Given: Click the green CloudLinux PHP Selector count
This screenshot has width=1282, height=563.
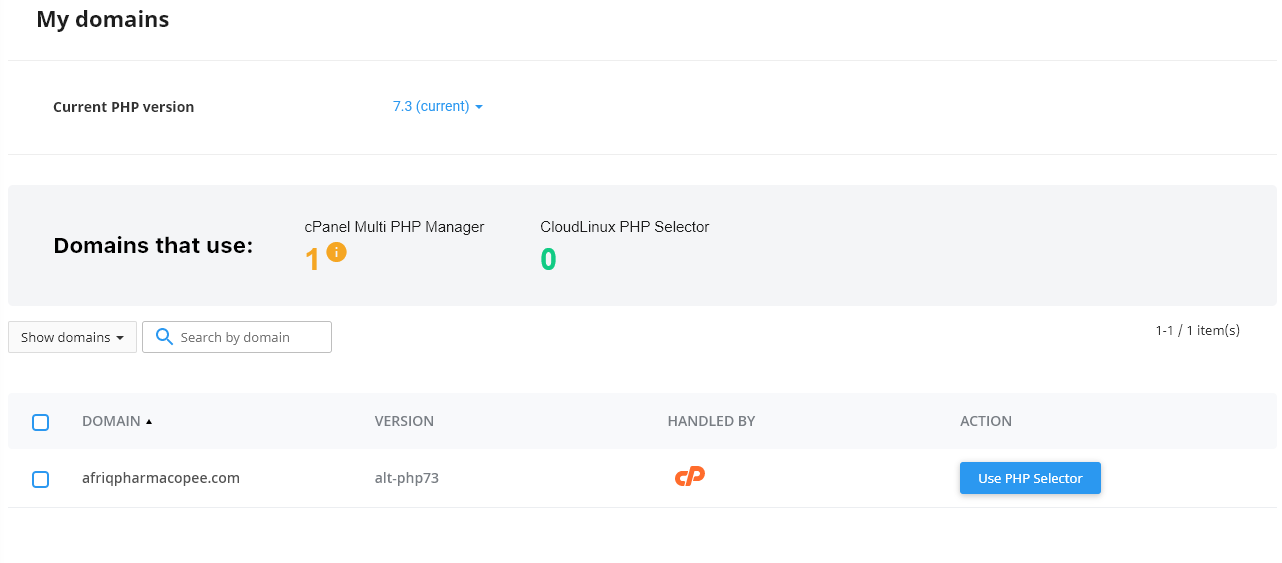Looking at the screenshot, I should pos(548,260).
